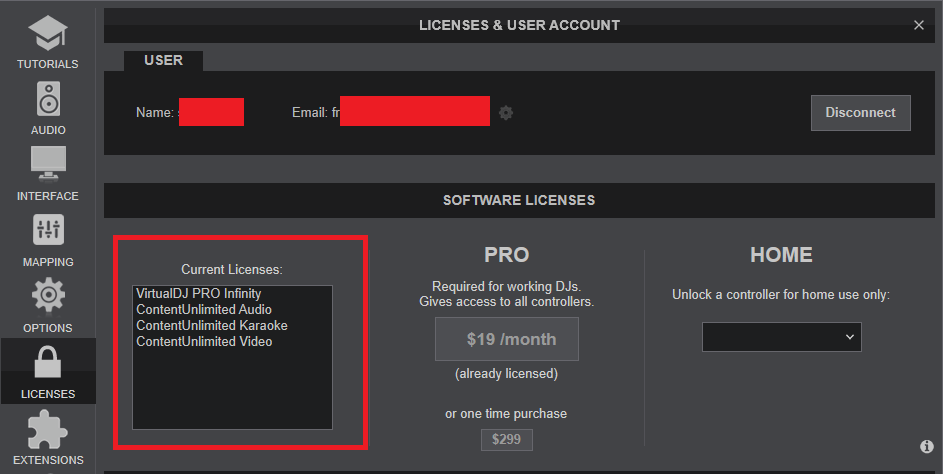Select the Licenses padlock section

point(48,371)
